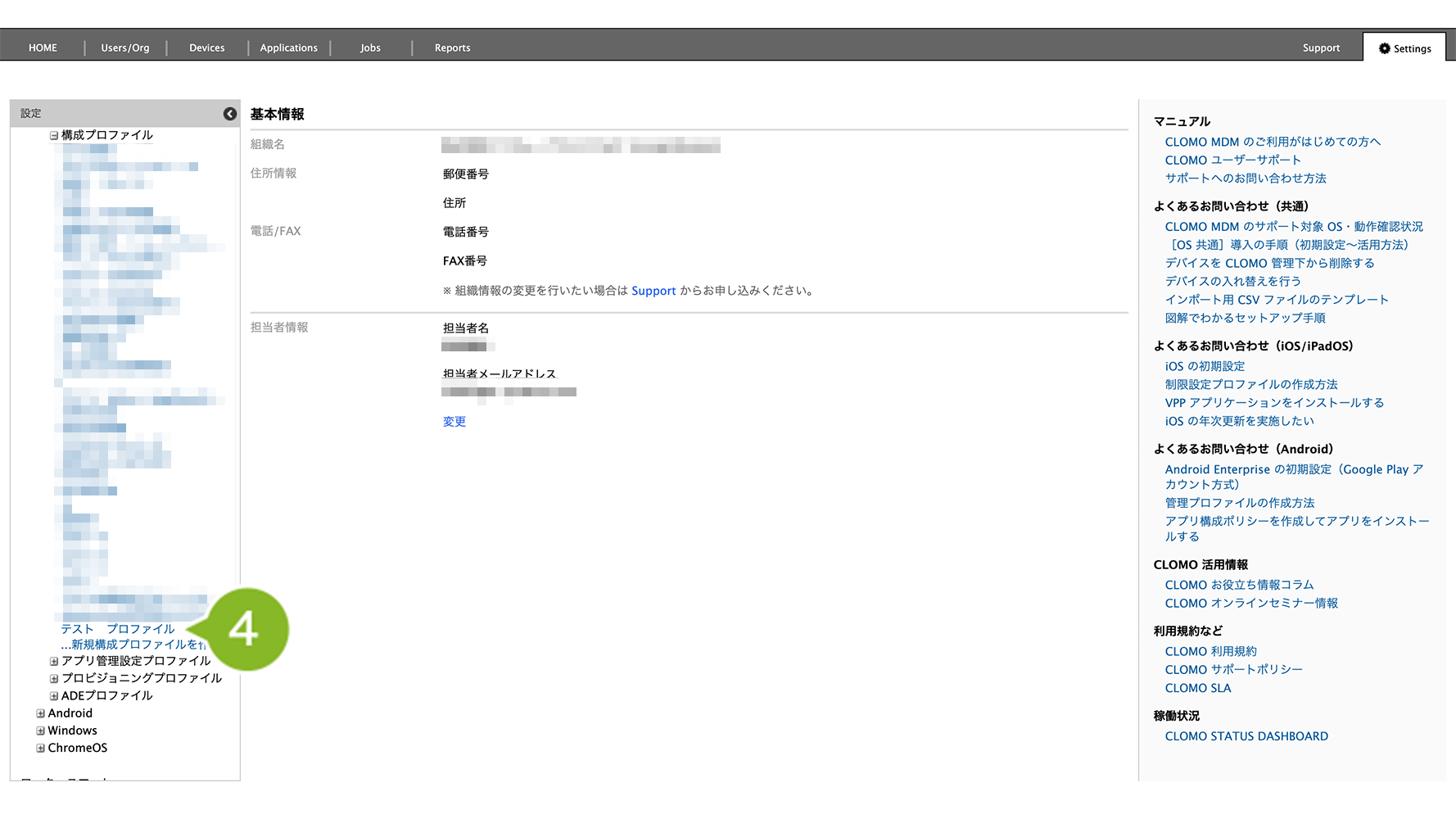The width and height of the screenshot is (1456, 819).
Task: Expand the プロビジョニングプロファイル node
Action: coord(54,679)
